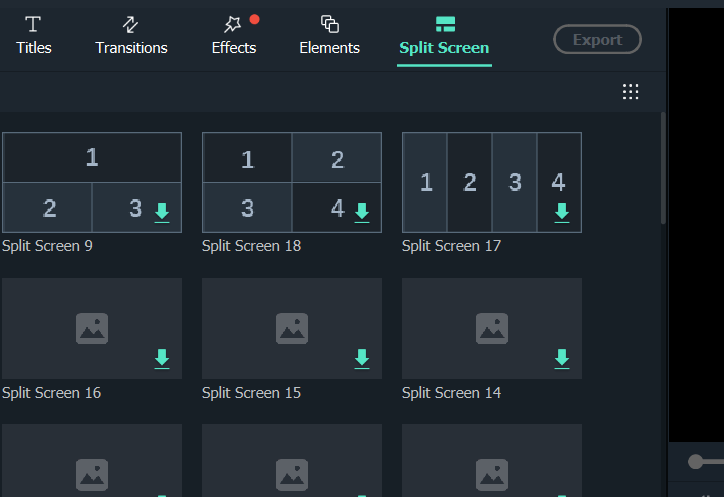
Task: Click the library panel vertical scrollbar
Action: (663, 169)
